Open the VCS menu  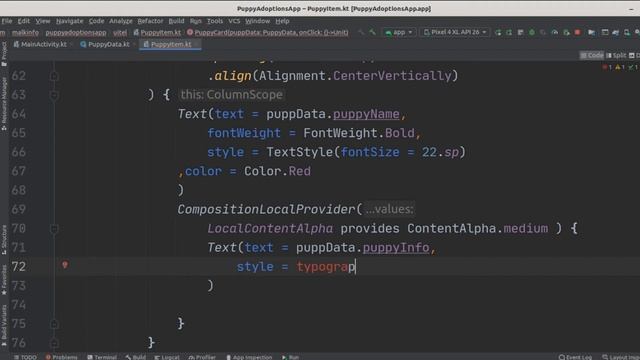pos(234,21)
